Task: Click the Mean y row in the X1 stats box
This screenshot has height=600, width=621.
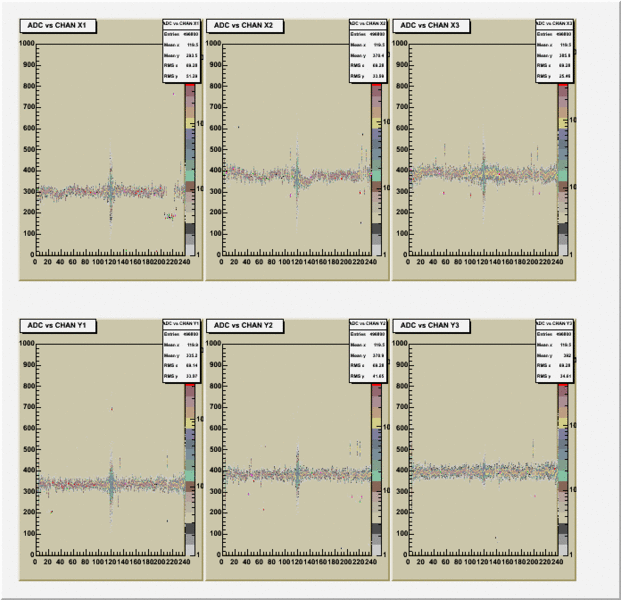Action: pos(181,55)
